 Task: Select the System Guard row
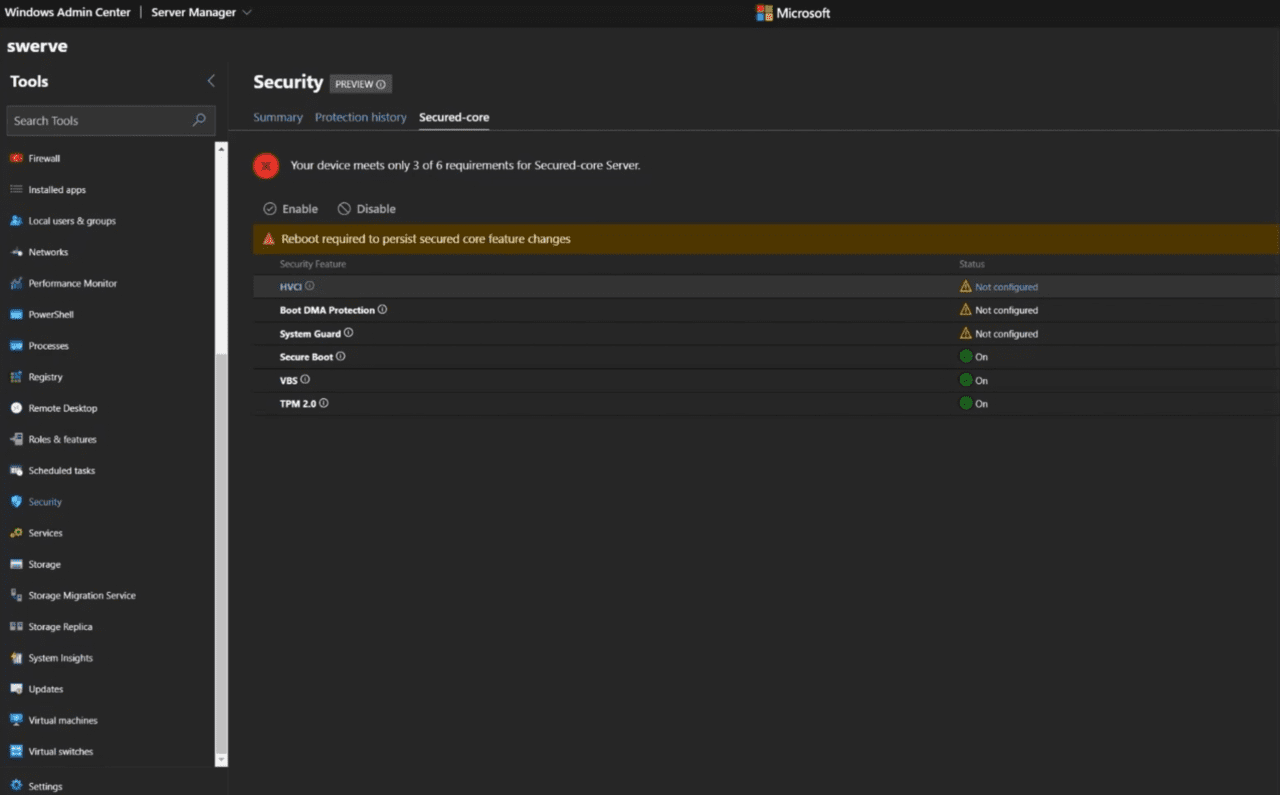[x=766, y=333]
